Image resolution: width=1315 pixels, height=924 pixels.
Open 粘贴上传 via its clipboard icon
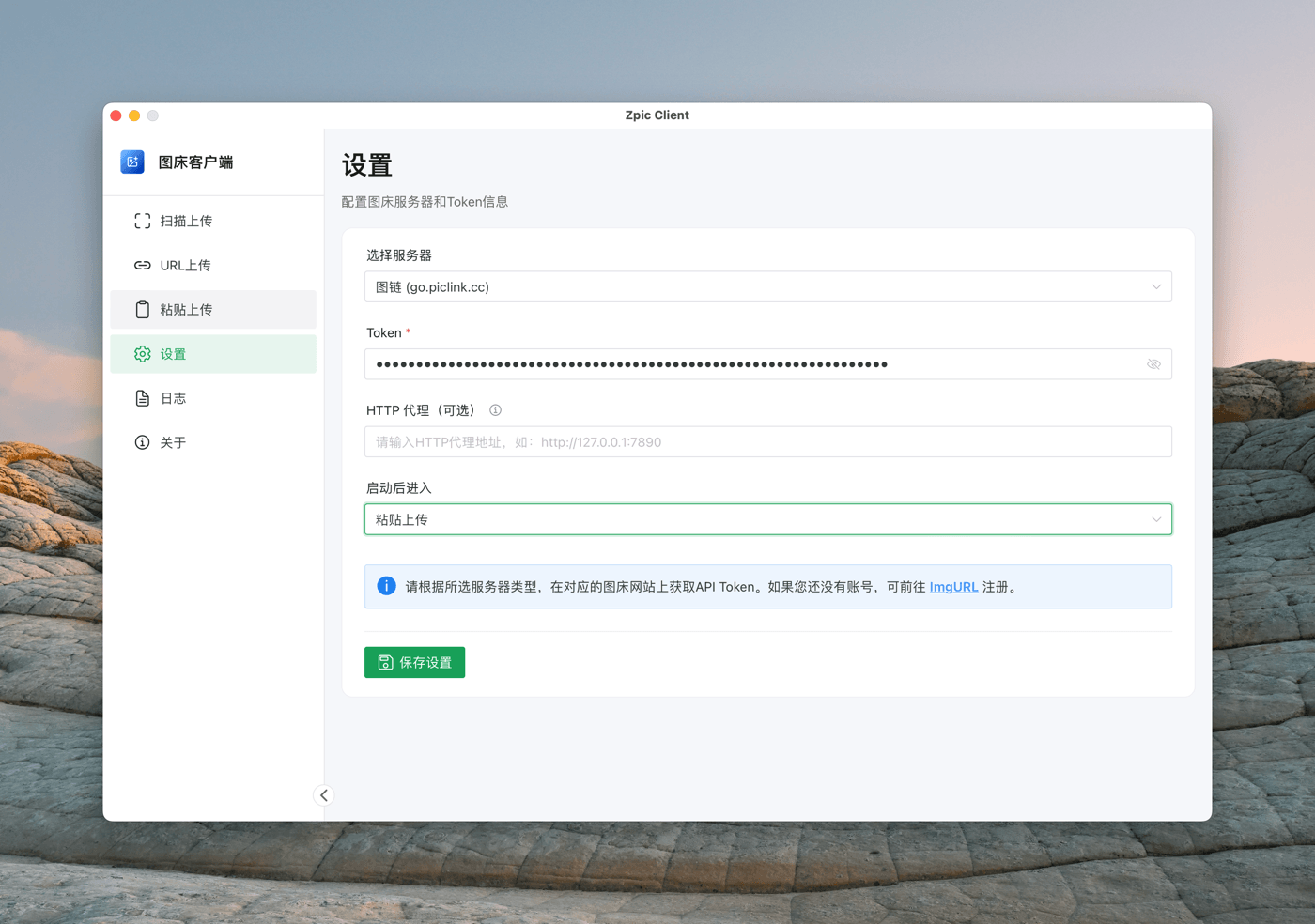pos(142,309)
